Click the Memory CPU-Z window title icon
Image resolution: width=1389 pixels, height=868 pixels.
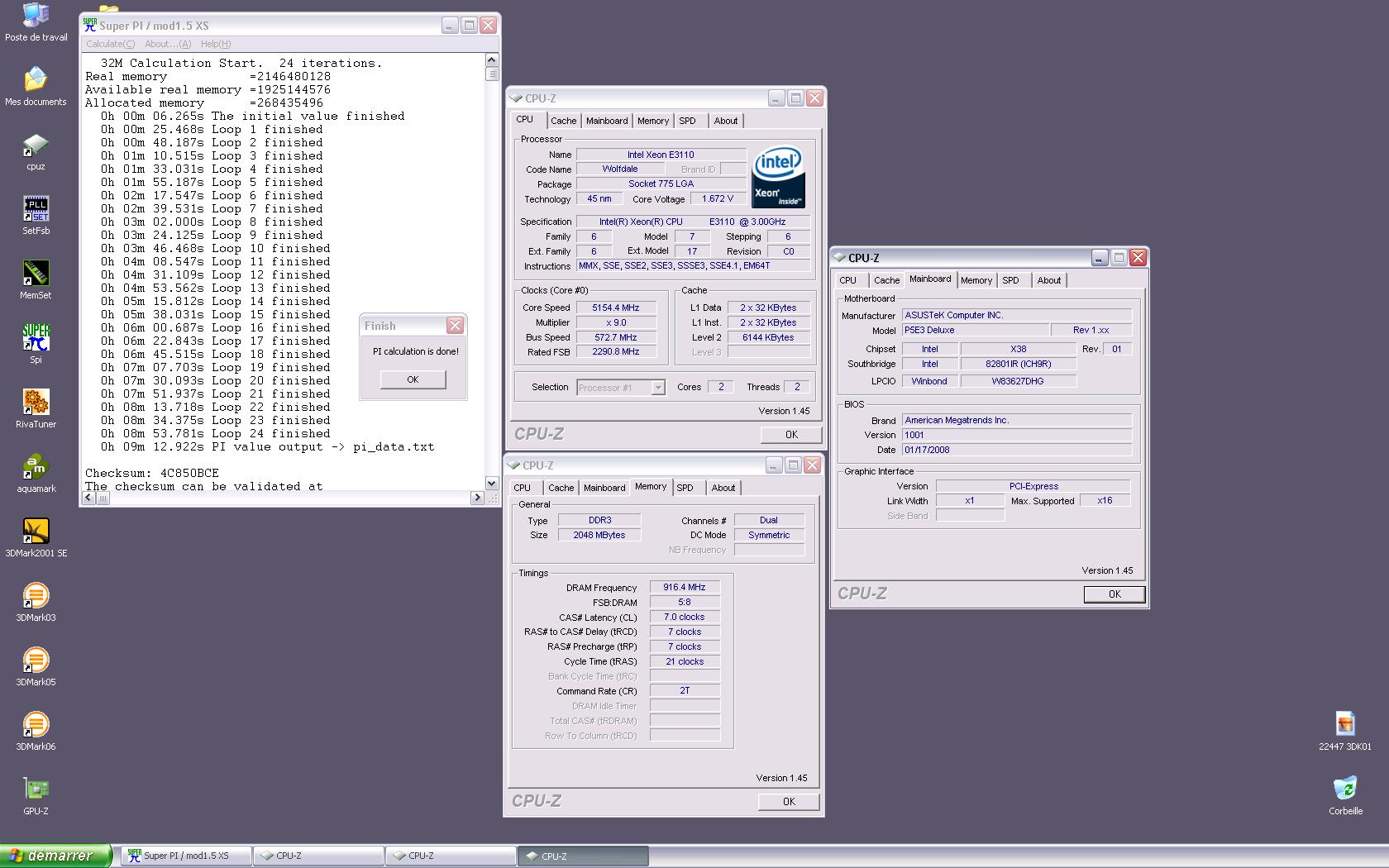coord(513,465)
